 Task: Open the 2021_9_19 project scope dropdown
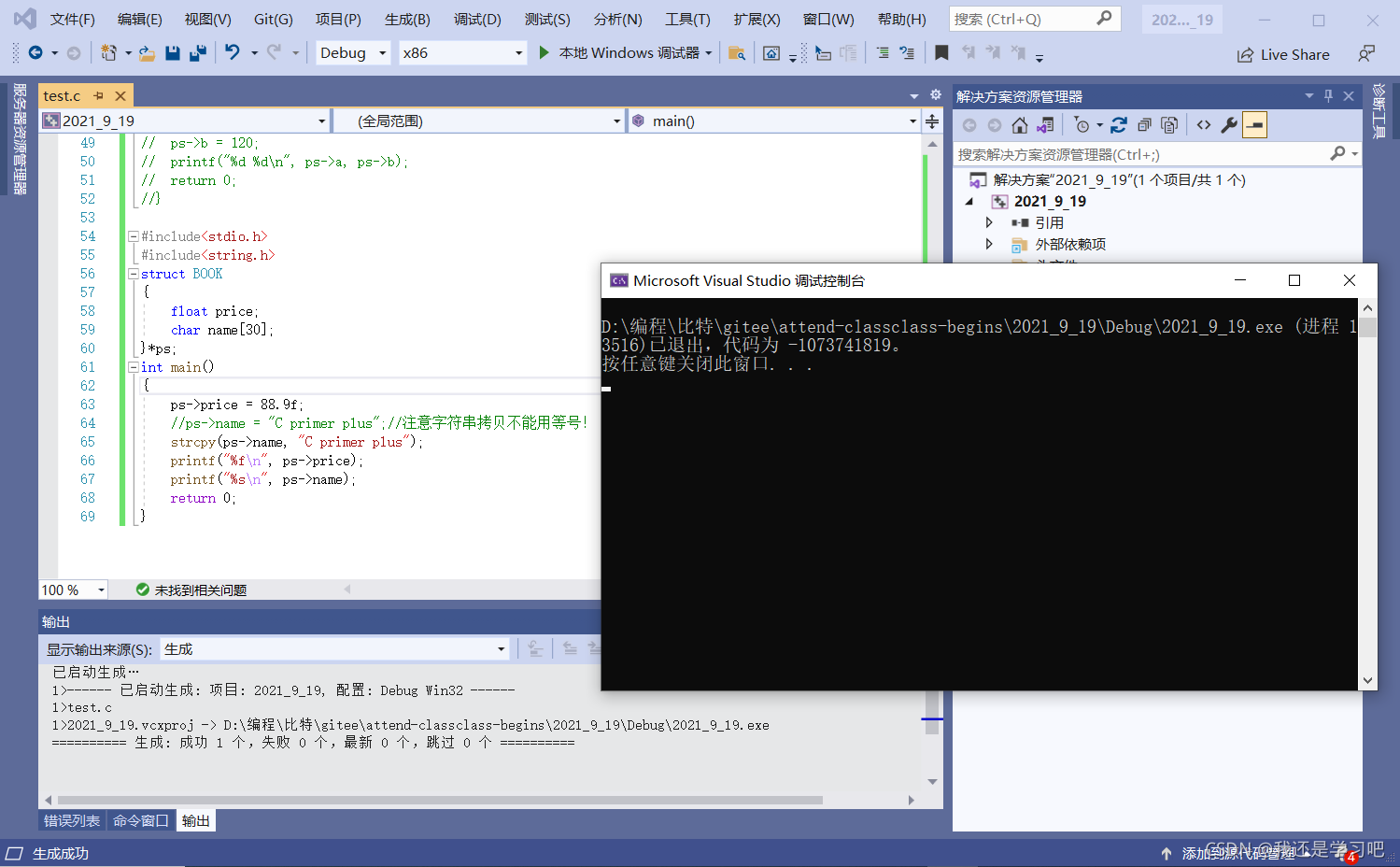point(185,121)
